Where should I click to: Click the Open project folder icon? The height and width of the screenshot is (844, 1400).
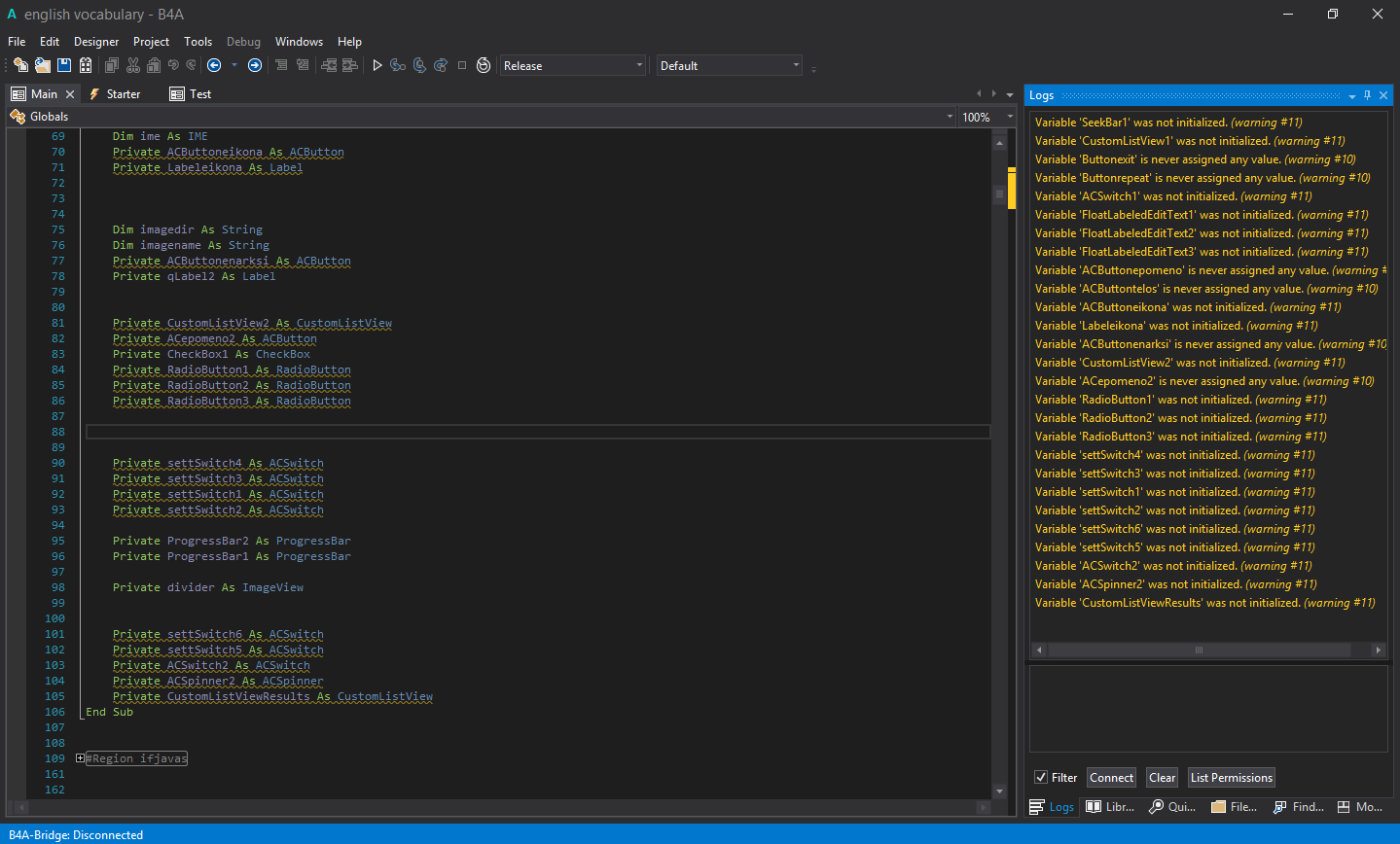[x=42, y=65]
